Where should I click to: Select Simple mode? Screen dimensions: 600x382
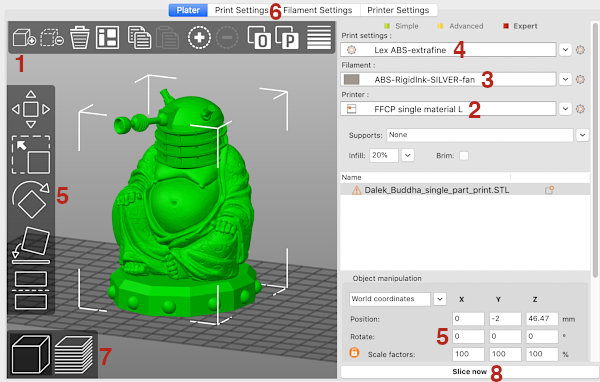[401, 26]
